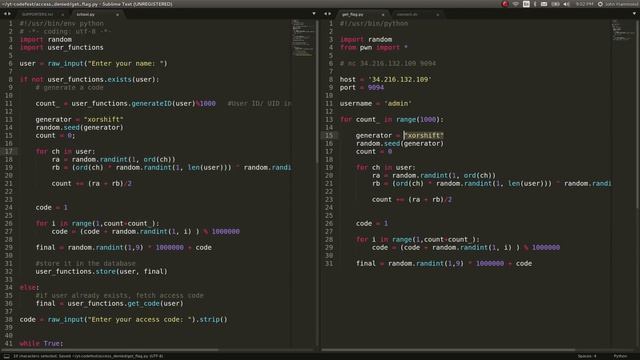This screenshot has width=640, height=360.
Task: Click 'while True:' on left line 41
Action: 41,344
